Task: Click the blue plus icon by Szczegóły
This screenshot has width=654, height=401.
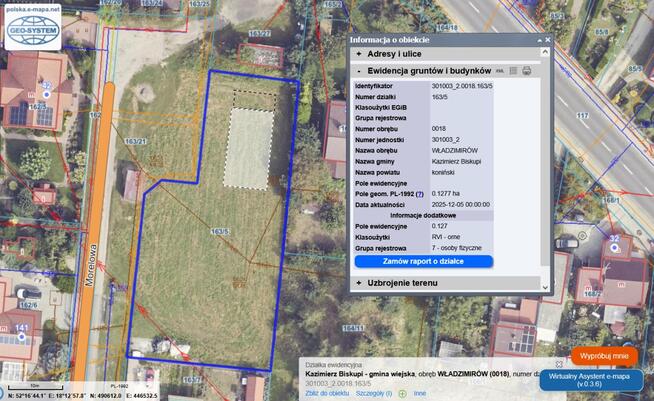Action: point(401,393)
